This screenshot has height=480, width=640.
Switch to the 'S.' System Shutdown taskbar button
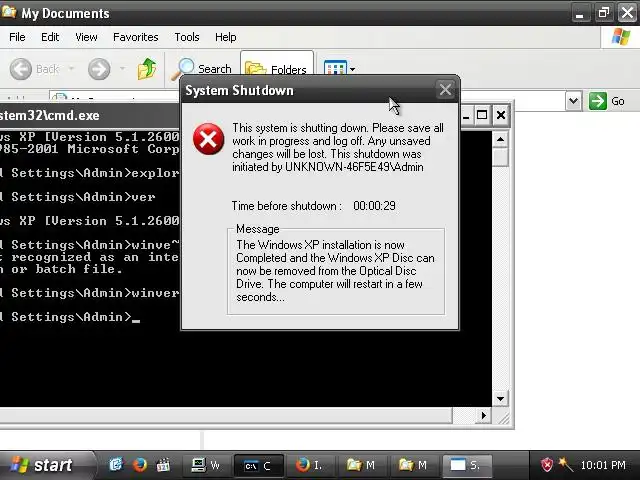pos(466,465)
